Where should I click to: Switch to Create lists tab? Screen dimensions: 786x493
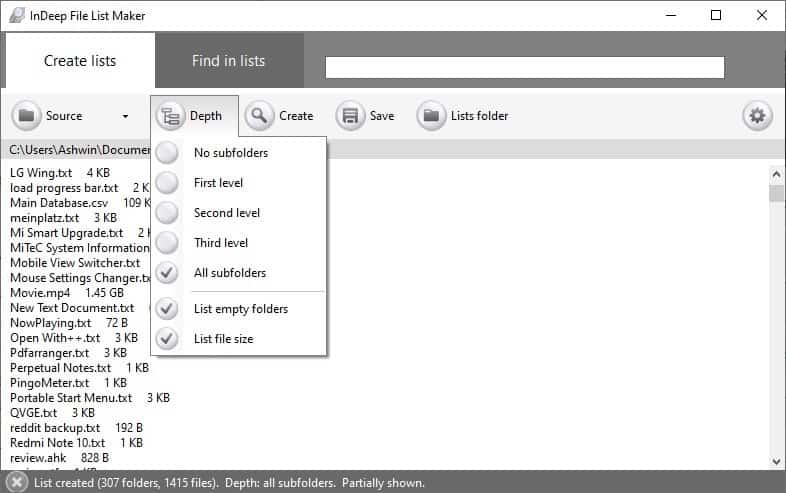(x=80, y=61)
